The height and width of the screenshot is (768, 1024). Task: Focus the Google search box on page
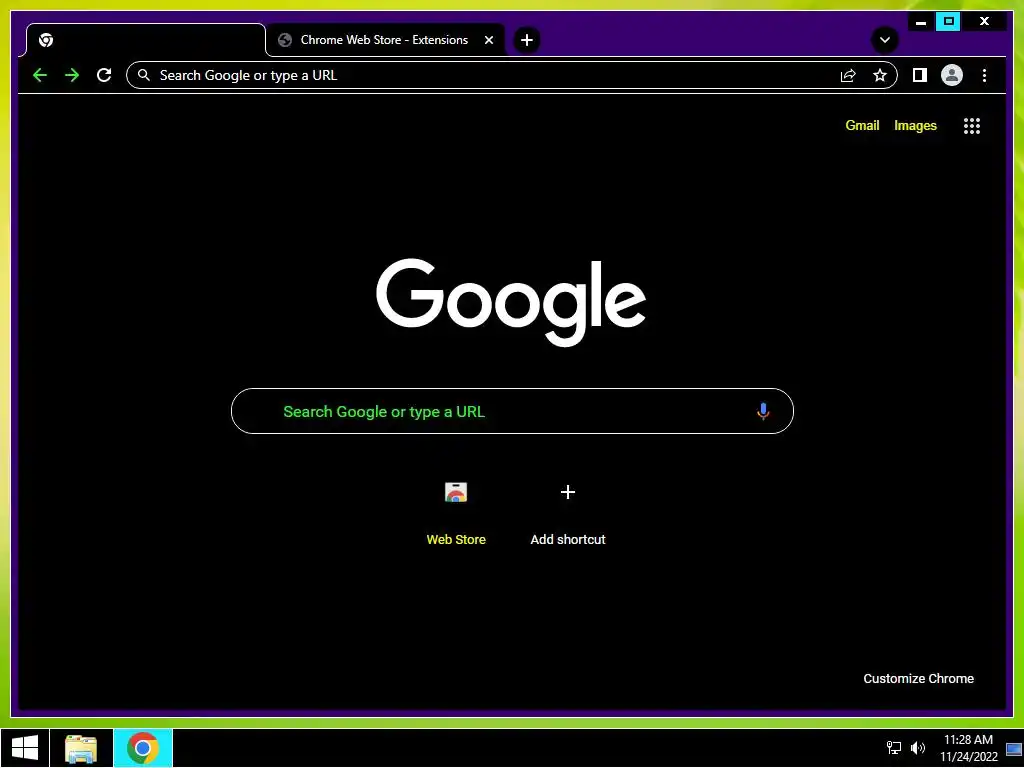[x=512, y=411]
